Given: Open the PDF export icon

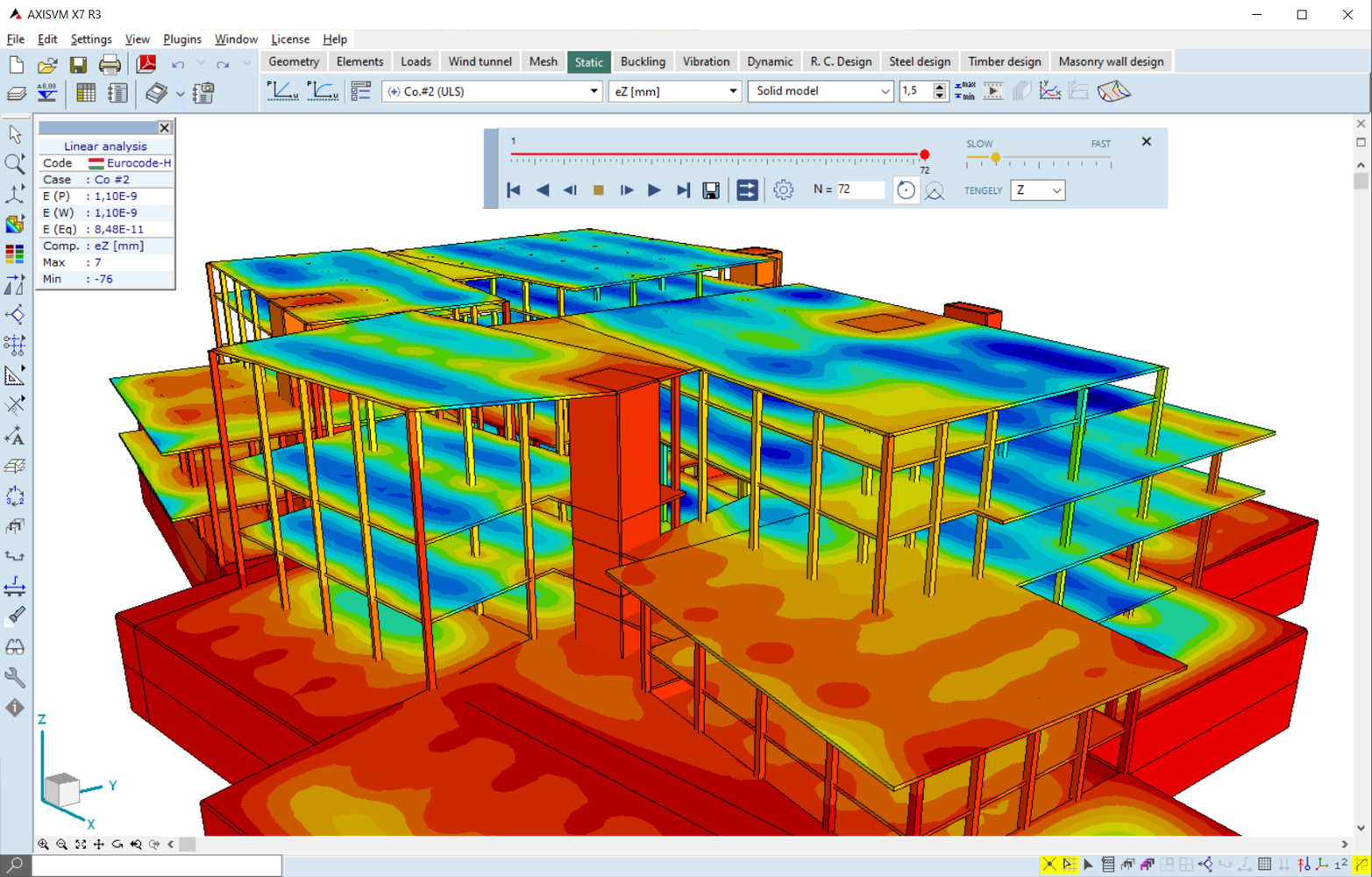Looking at the screenshot, I should pos(146,64).
